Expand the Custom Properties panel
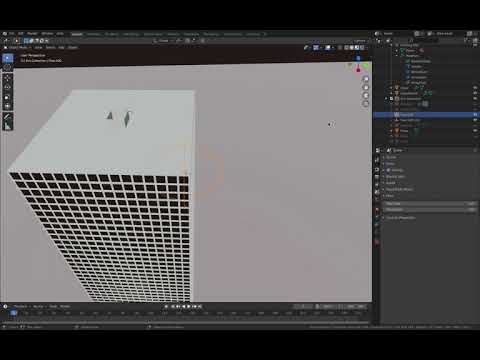 tap(400, 218)
